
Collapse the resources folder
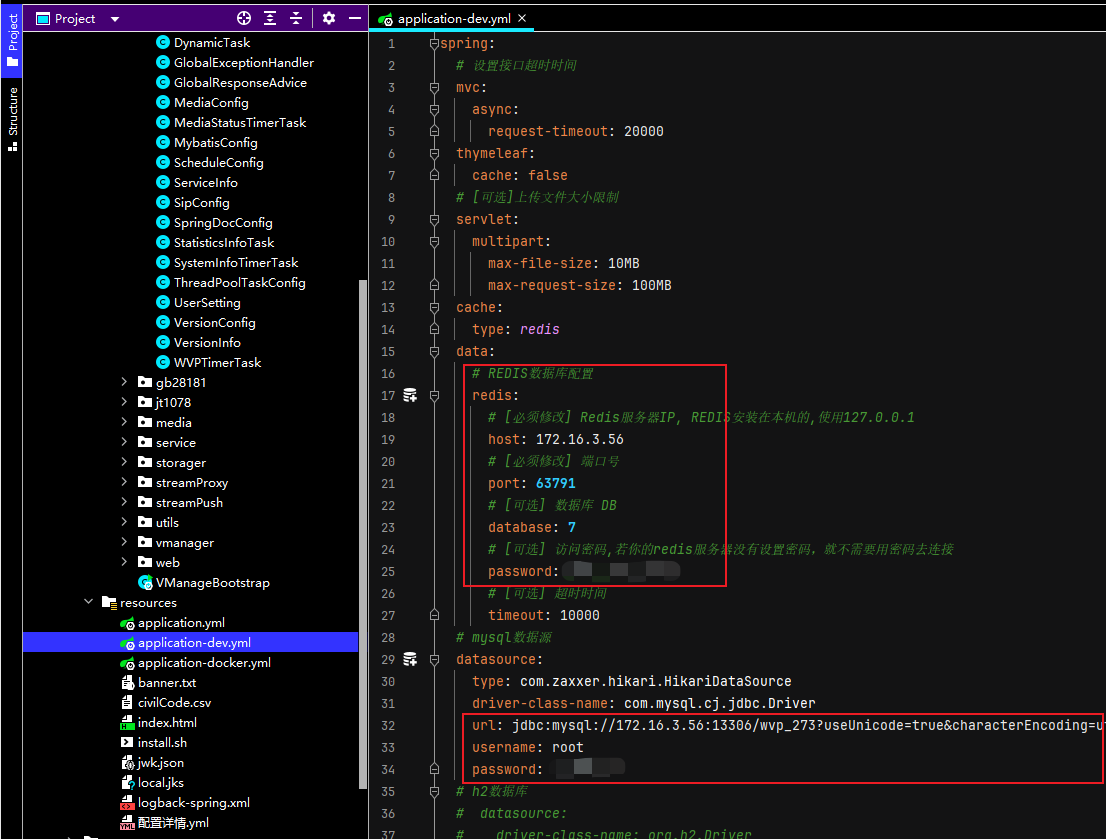[x=88, y=602]
